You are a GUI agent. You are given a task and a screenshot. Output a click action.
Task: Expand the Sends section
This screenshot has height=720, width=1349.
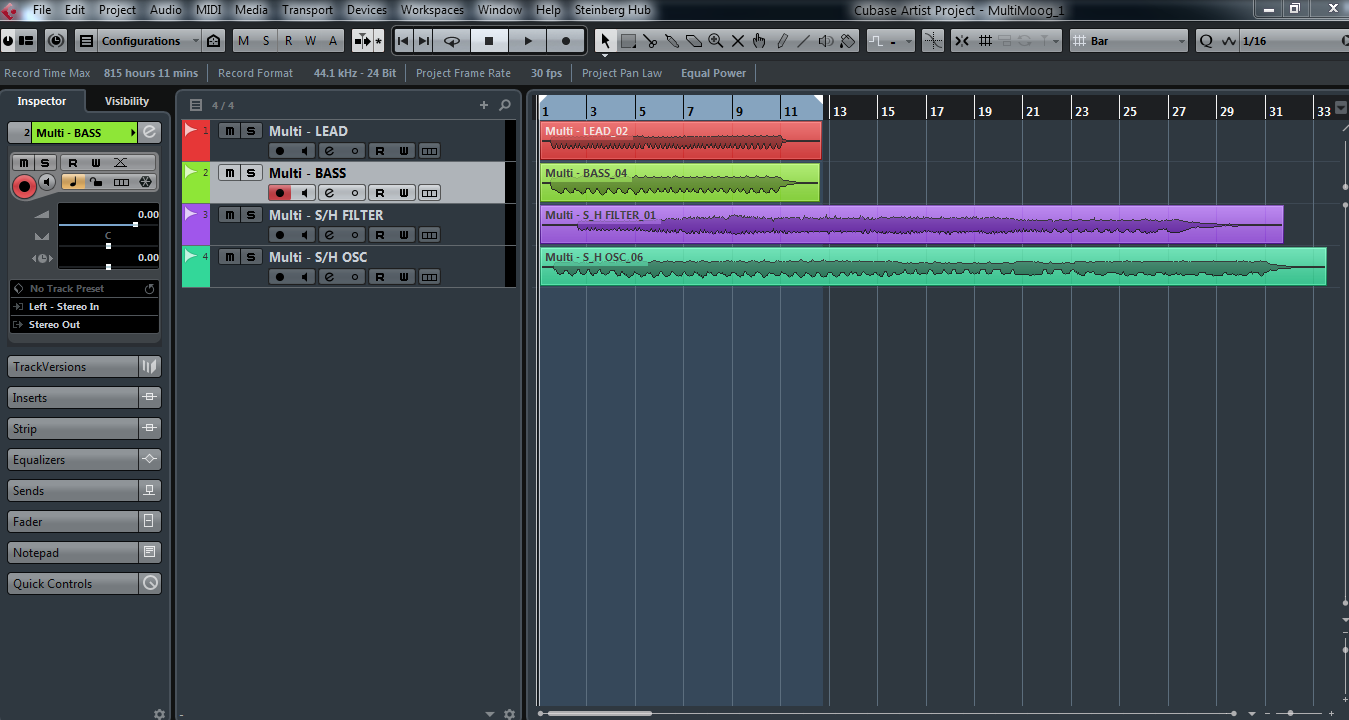[72, 491]
